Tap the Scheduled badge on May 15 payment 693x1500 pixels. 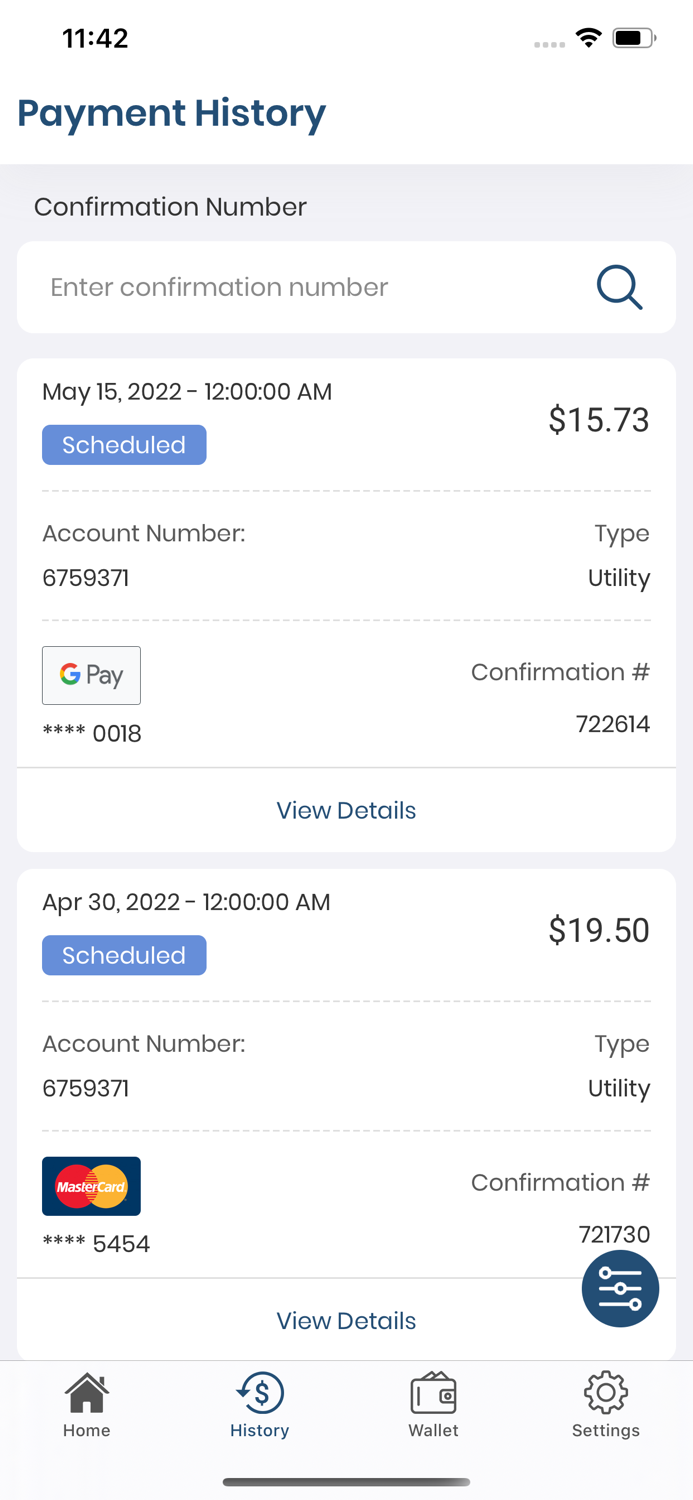tap(124, 445)
